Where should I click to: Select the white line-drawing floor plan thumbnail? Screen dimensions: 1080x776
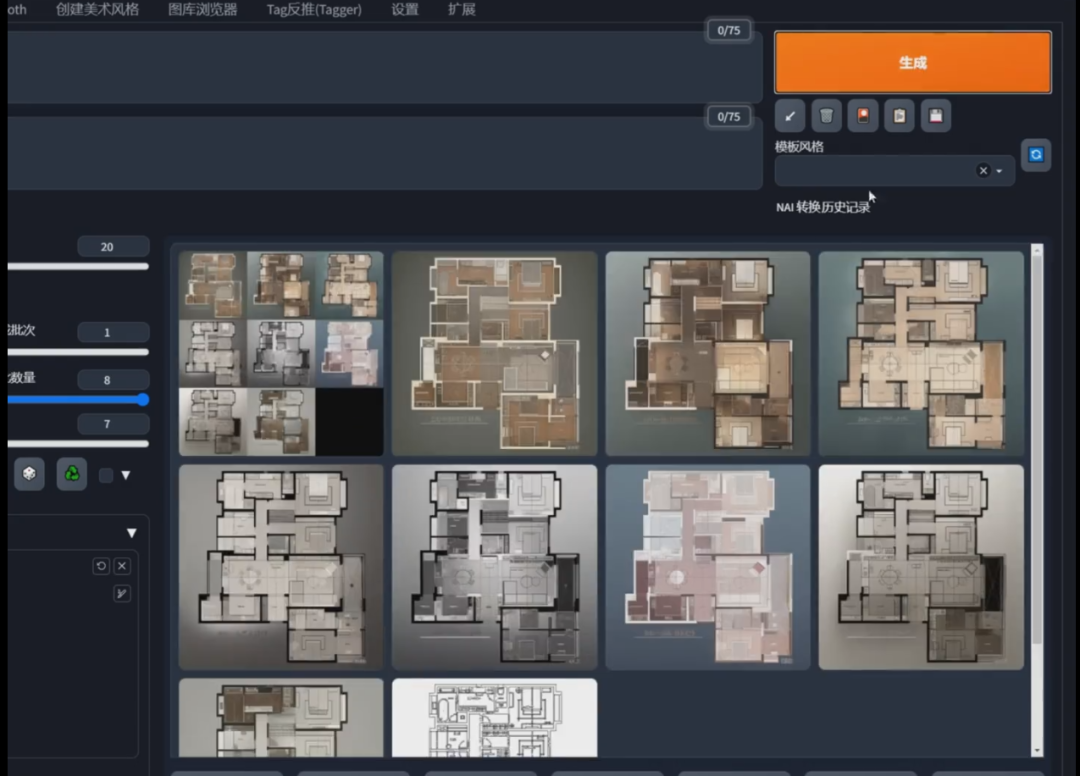click(494, 717)
